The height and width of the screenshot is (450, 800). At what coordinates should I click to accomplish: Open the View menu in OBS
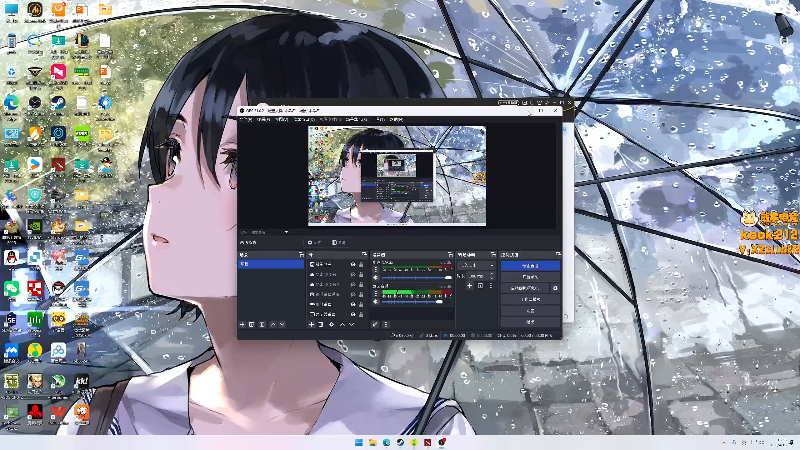pos(282,119)
